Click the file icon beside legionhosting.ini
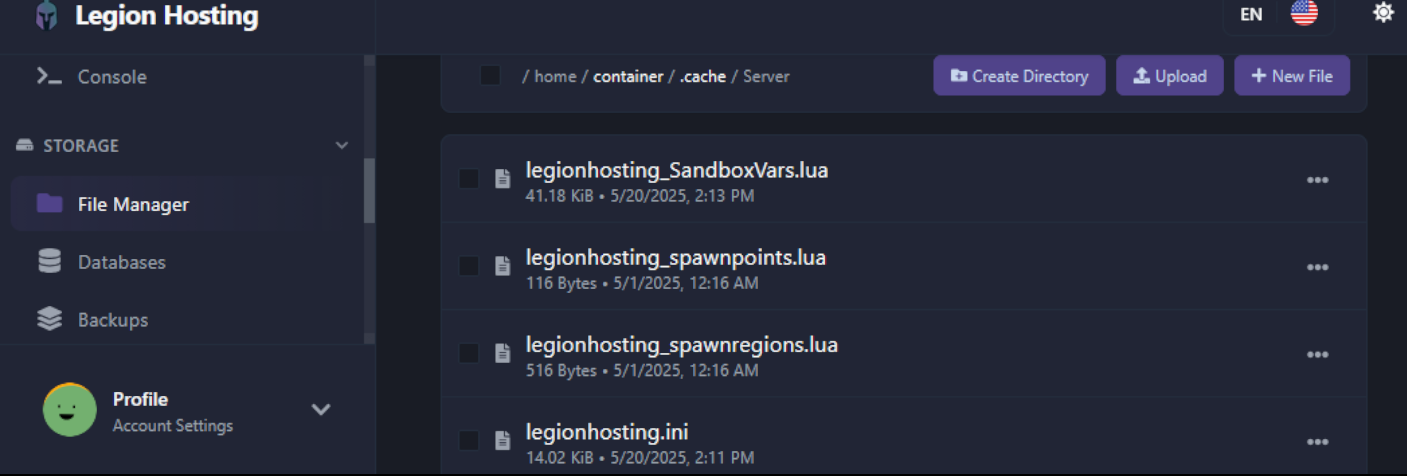1407x476 pixels. (502, 440)
